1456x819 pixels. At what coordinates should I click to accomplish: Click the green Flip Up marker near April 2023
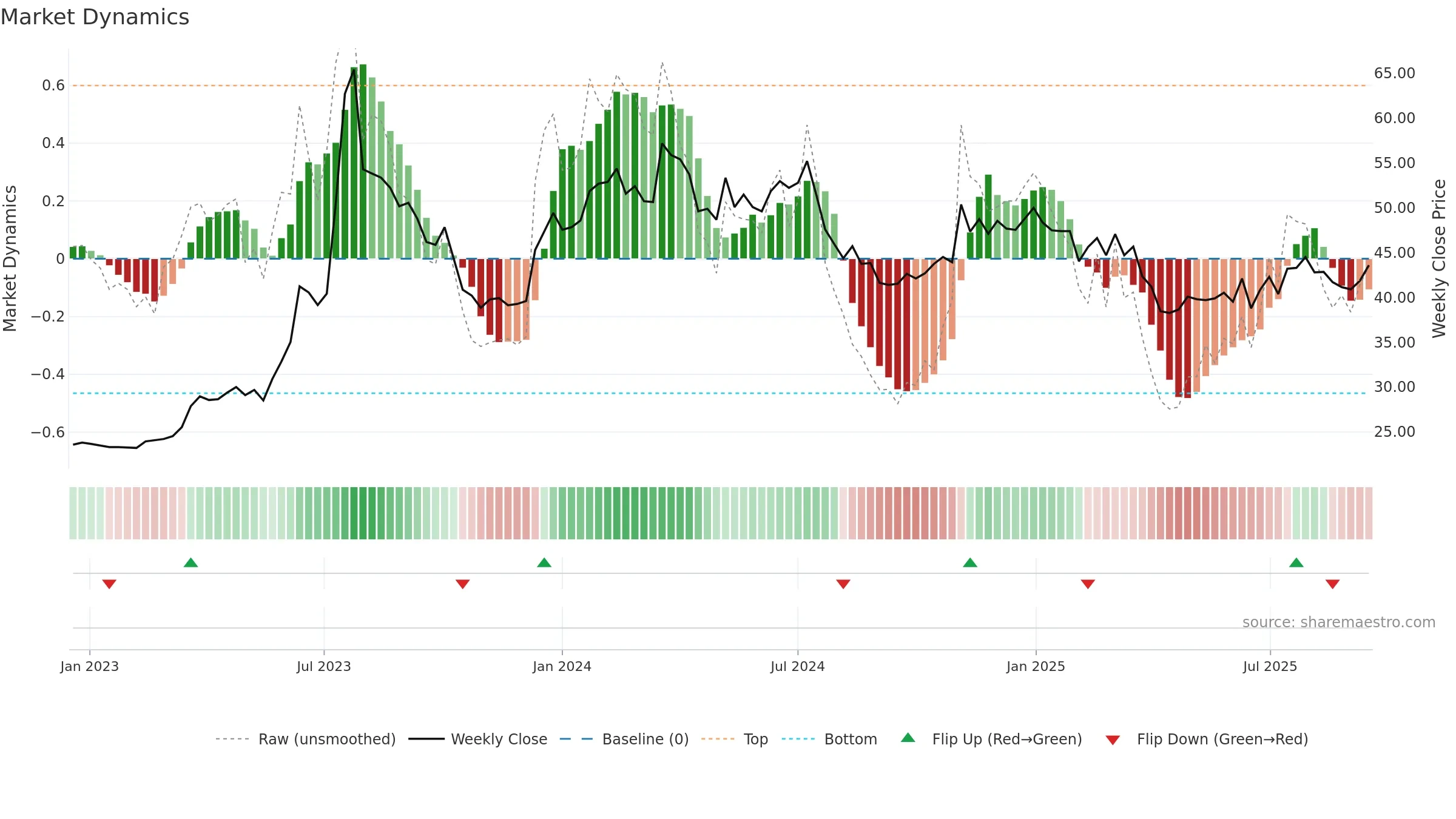[190, 562]
